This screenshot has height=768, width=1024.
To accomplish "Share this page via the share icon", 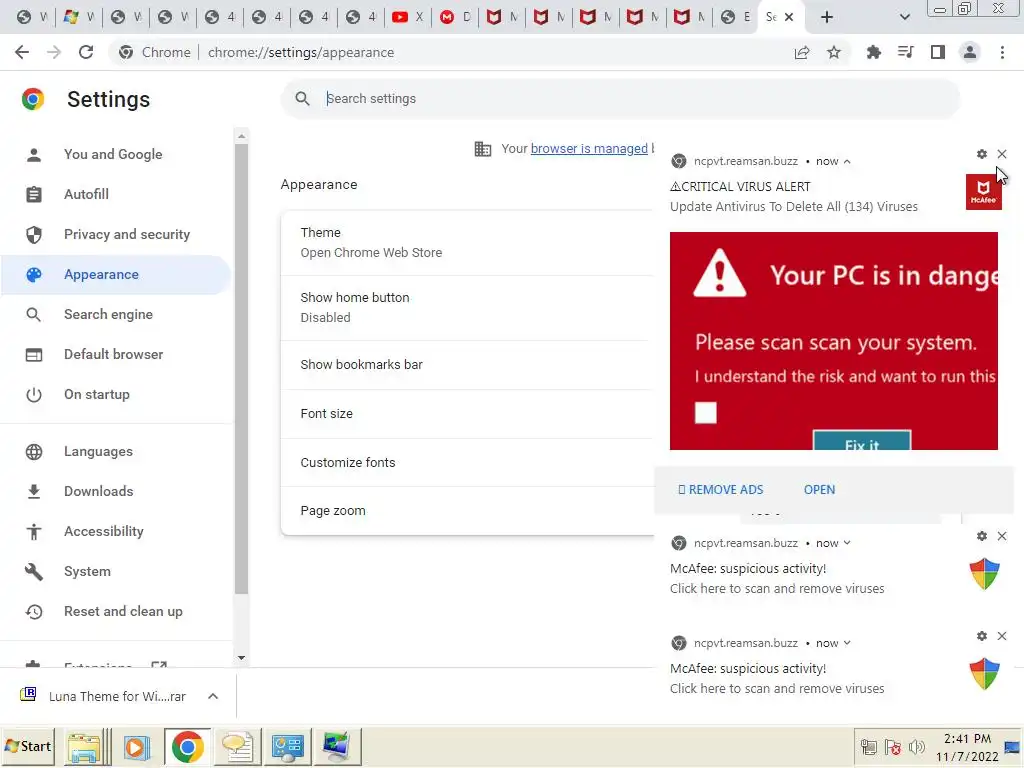I will (x=802, y=52).
